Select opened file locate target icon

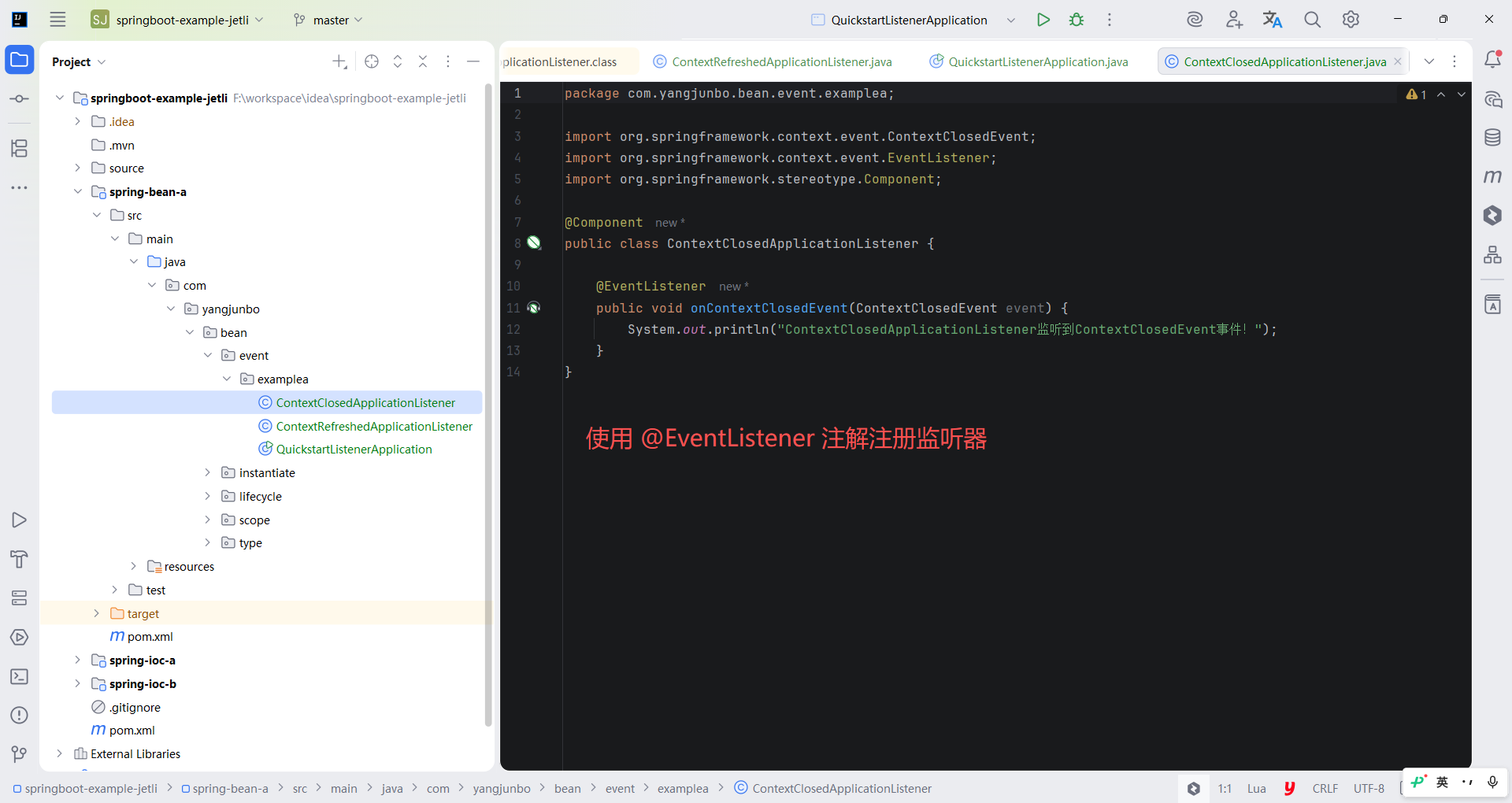click(372, 61)
